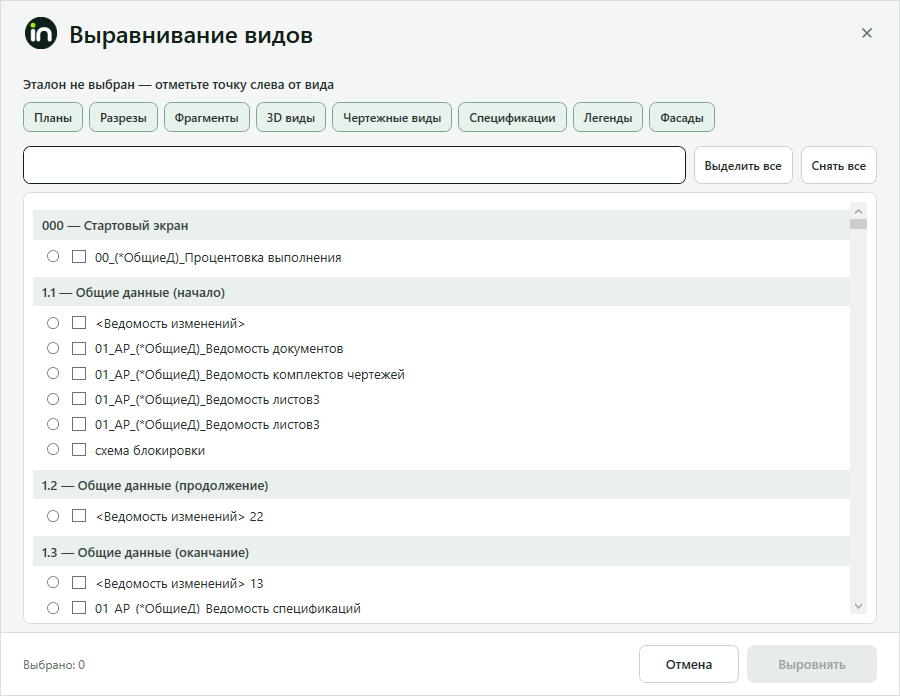Check the box for Ведомость спецификаций row

(79, 608)
